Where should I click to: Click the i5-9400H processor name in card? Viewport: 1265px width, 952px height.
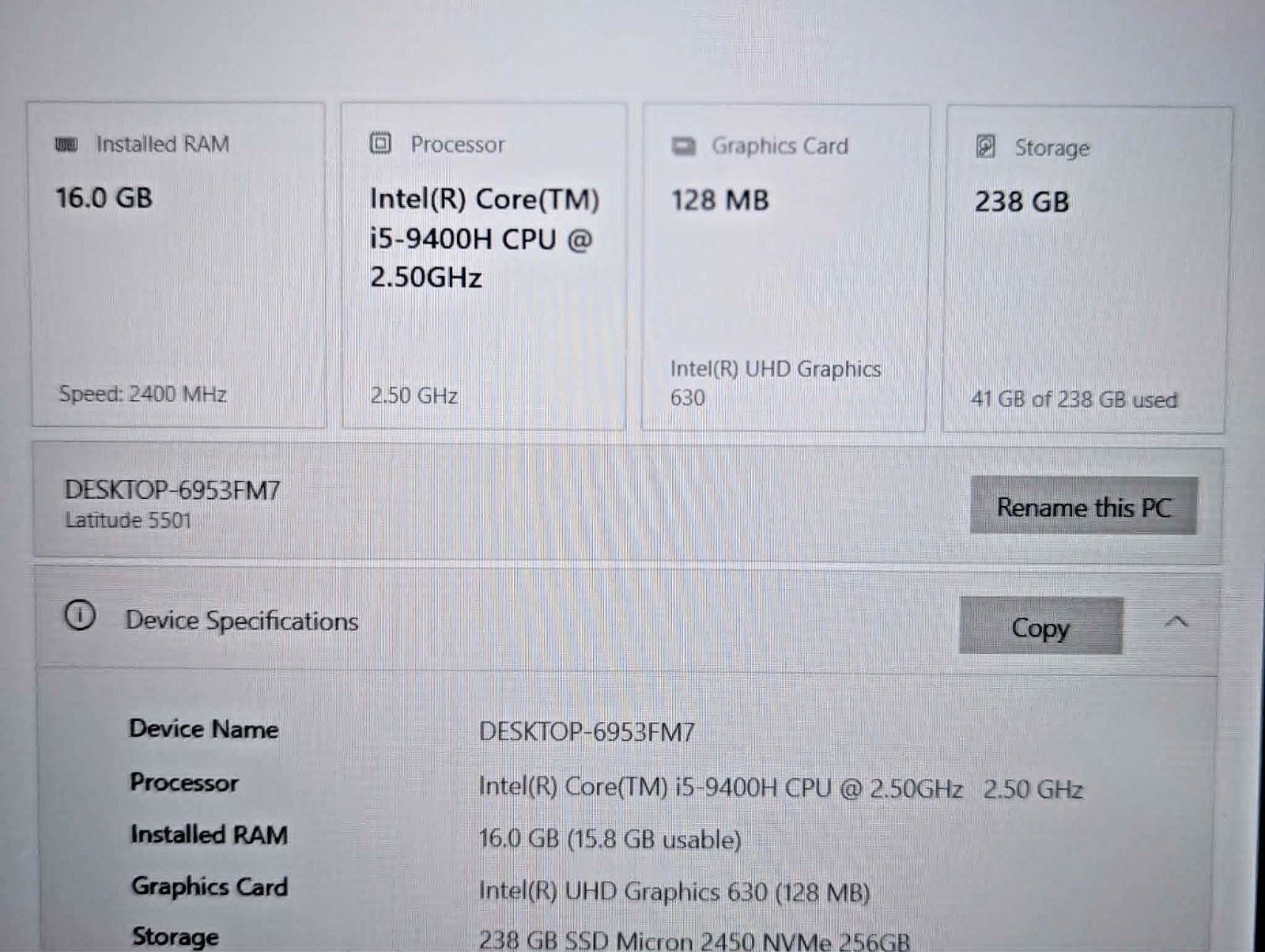pyautogui.click(x=484, y=238)
